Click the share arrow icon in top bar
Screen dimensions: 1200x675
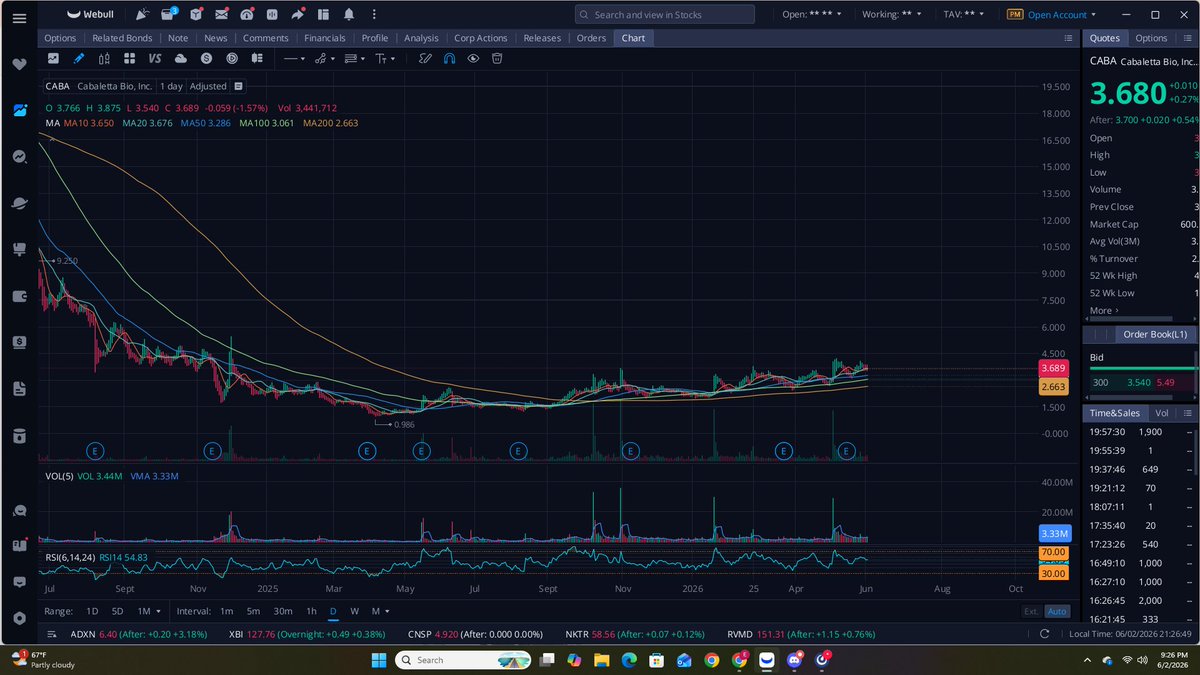point(298,15)
